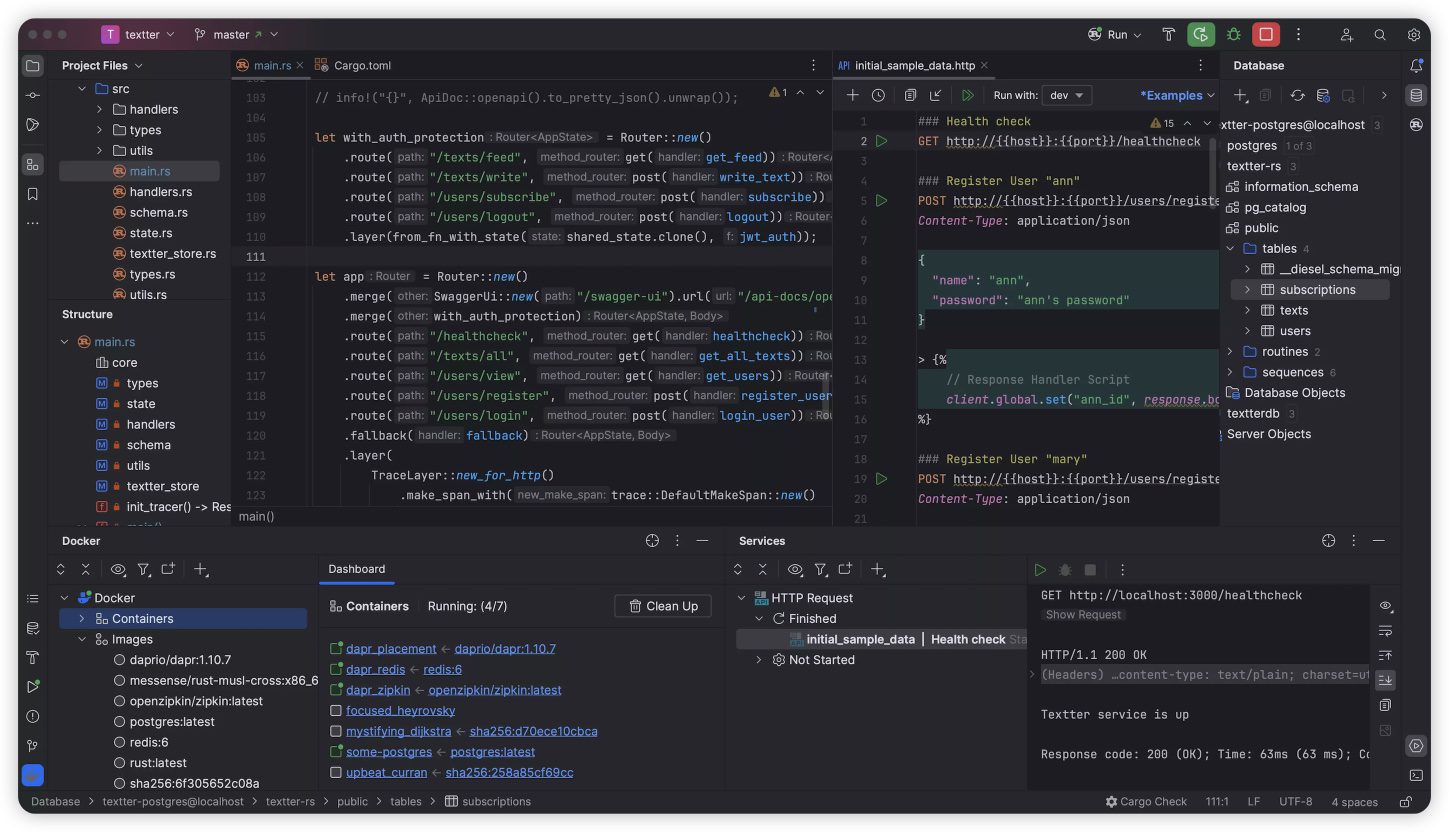
Task: Click the Clean Up button
Action: (662, 606)
